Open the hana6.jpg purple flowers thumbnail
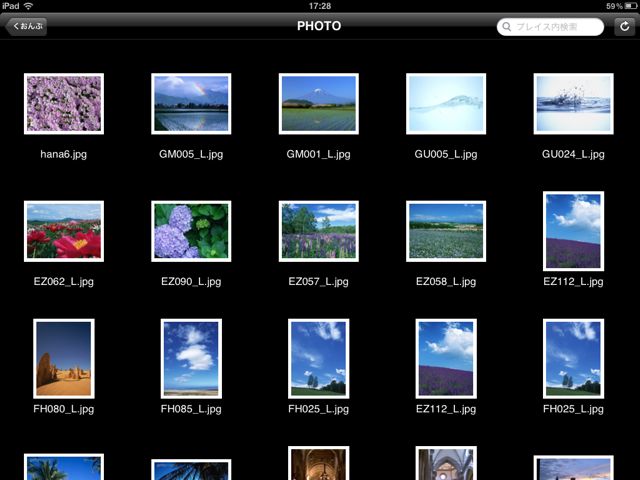640x480 pixels. coord(64,104)
